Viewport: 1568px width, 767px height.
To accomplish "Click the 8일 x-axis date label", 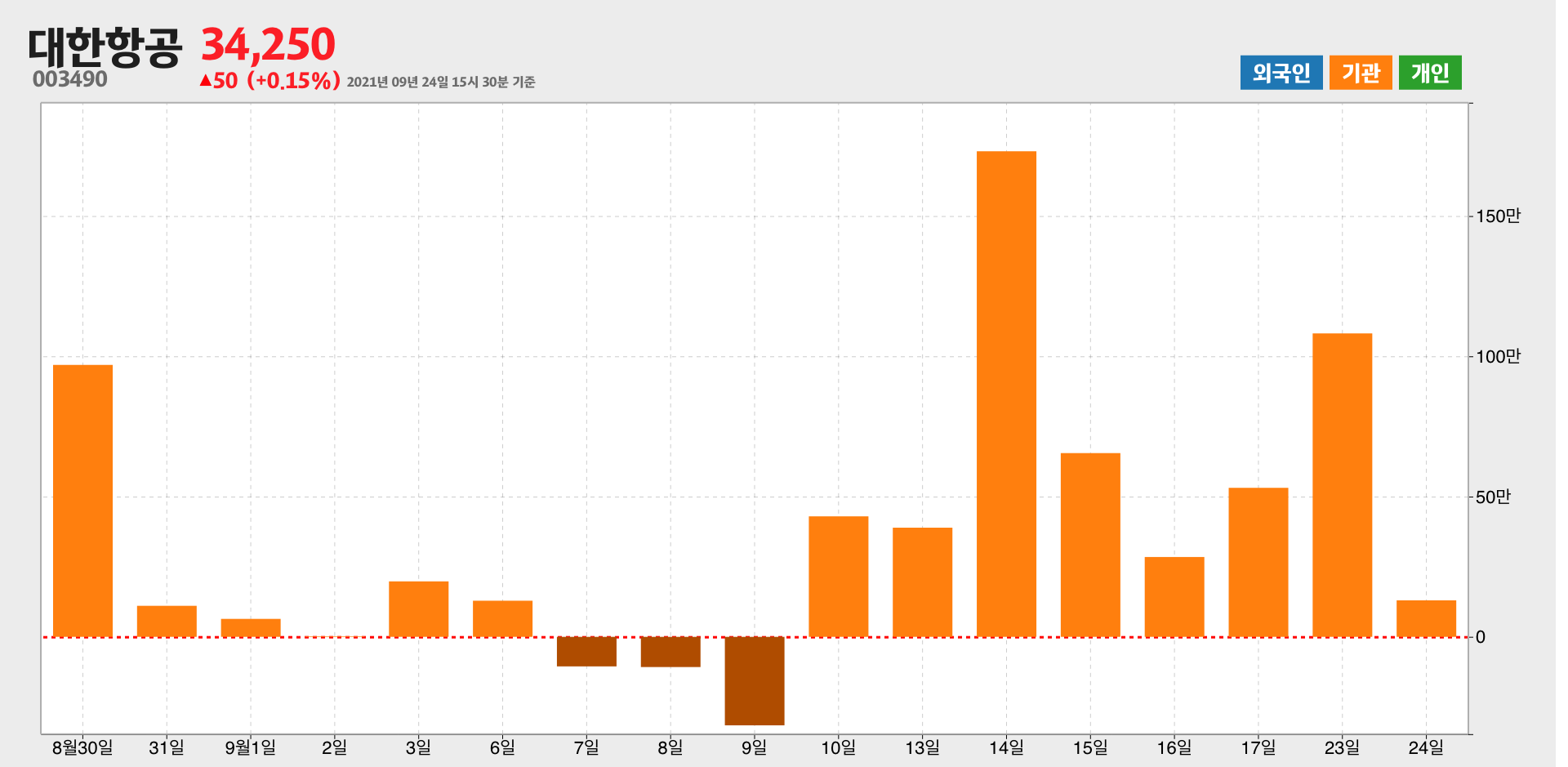I will coord(670,747).
